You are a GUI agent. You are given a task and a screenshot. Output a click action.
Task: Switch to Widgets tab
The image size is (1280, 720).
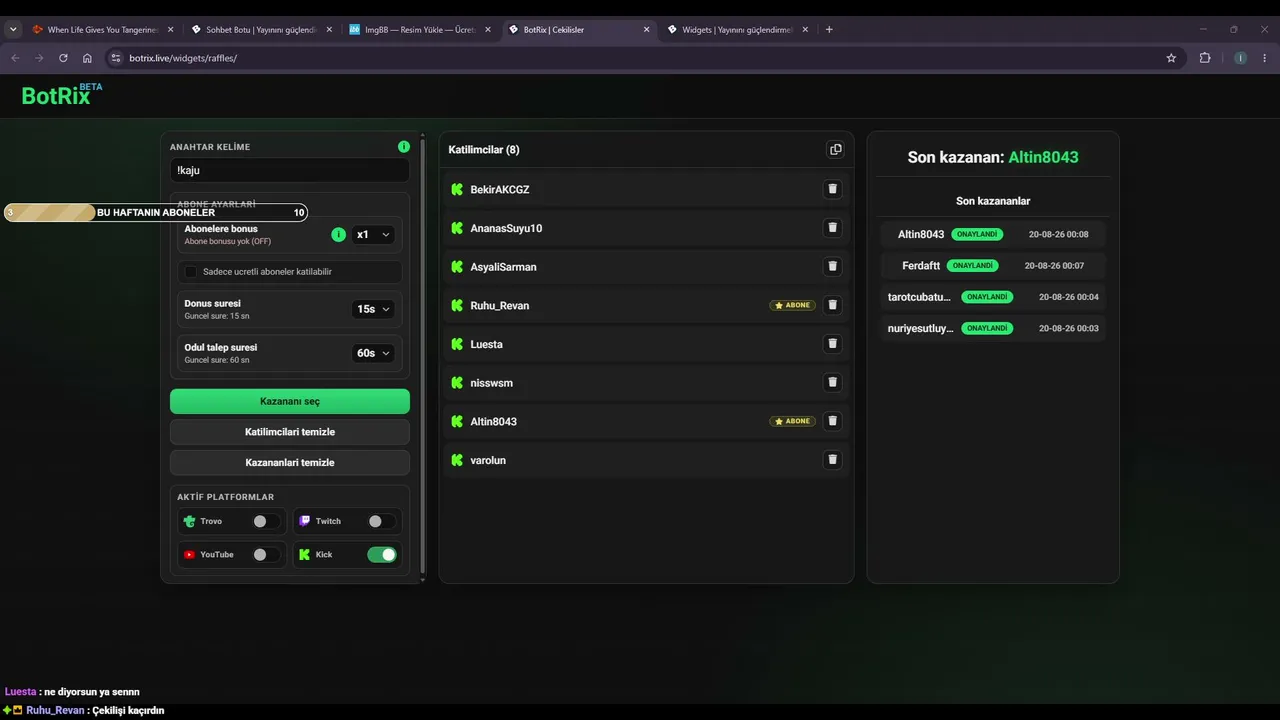click(x=737, y=30)
